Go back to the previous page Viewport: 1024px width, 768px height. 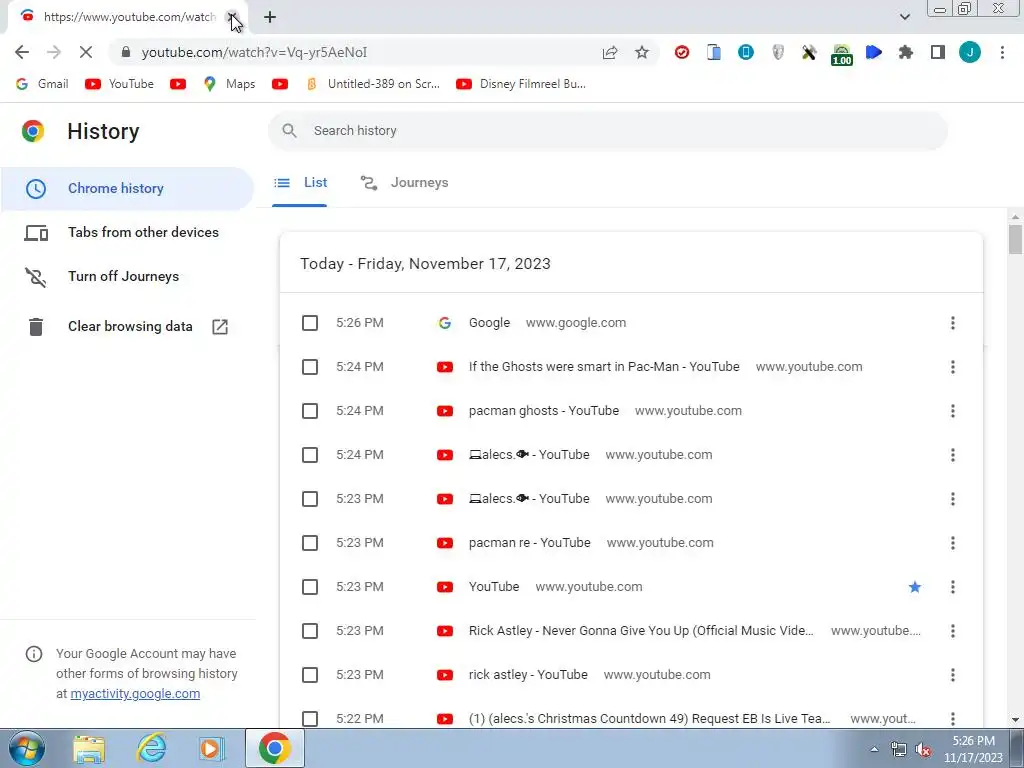tap(22, 52)
